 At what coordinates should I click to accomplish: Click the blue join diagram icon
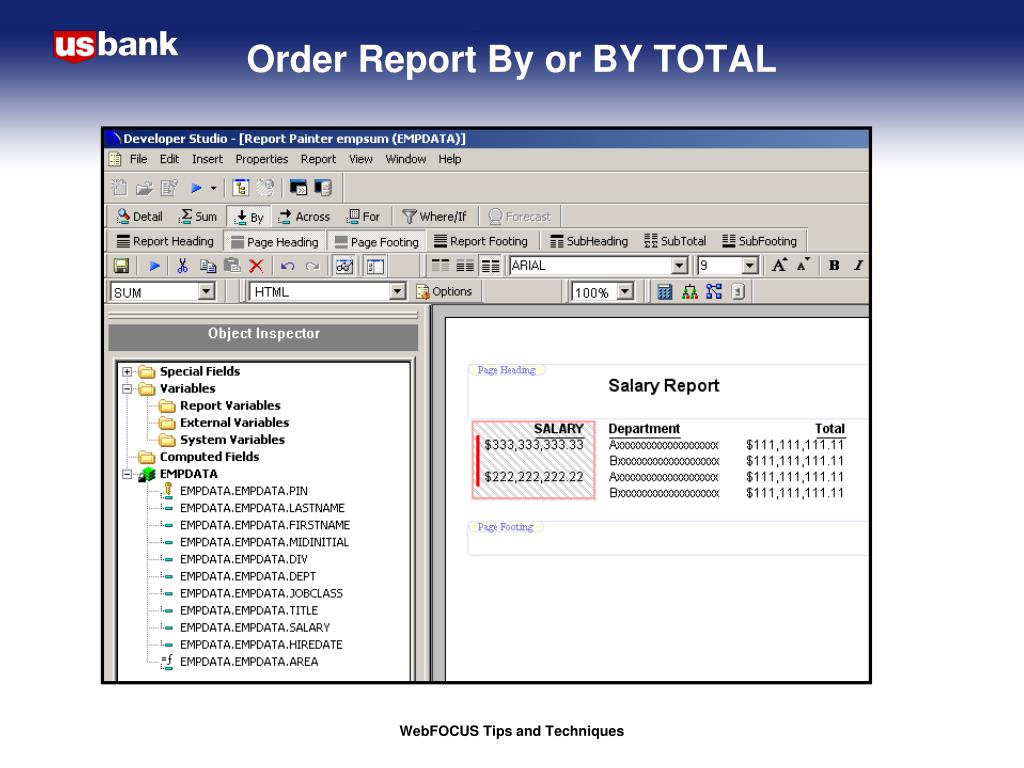point(714,291)
